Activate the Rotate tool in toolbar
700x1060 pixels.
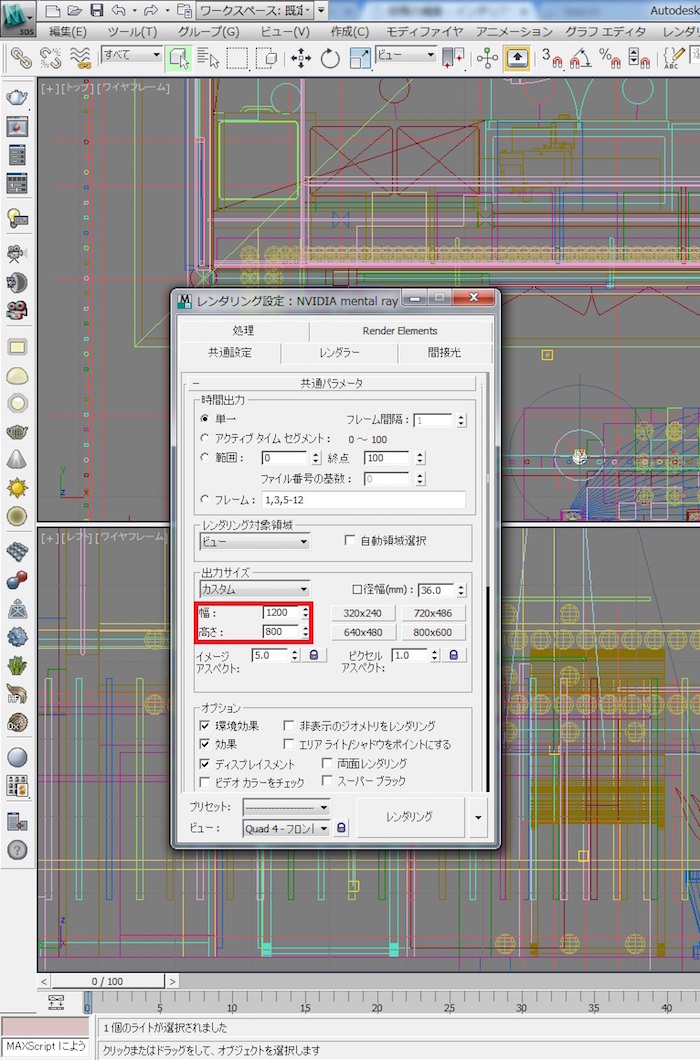[329, 57]
